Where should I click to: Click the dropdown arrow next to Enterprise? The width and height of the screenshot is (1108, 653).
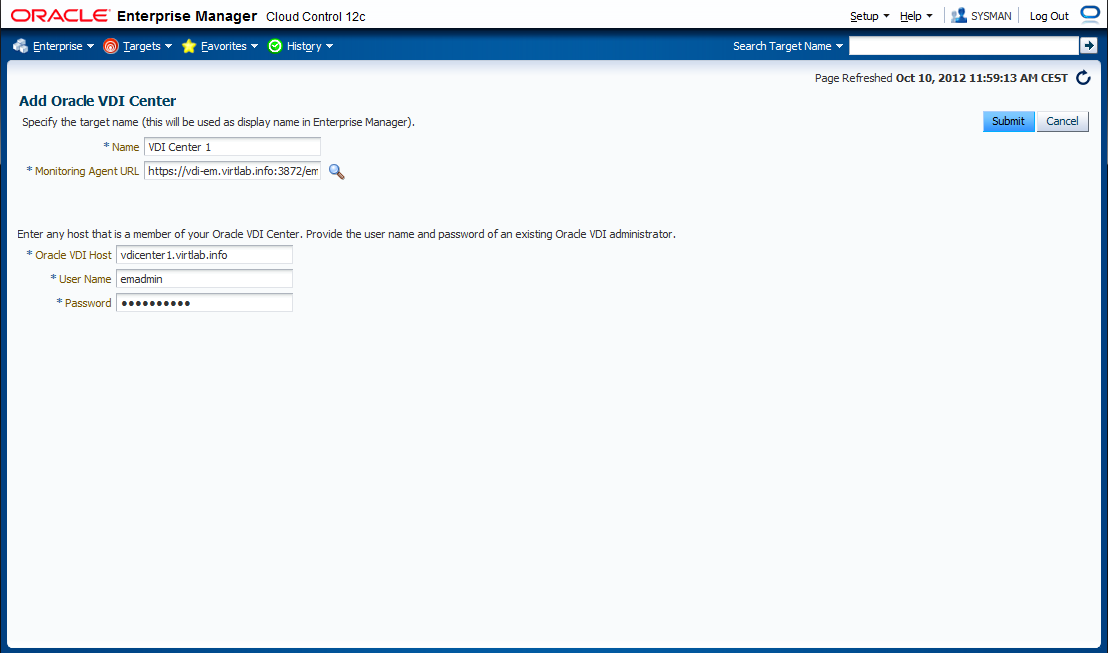[90, 47]
